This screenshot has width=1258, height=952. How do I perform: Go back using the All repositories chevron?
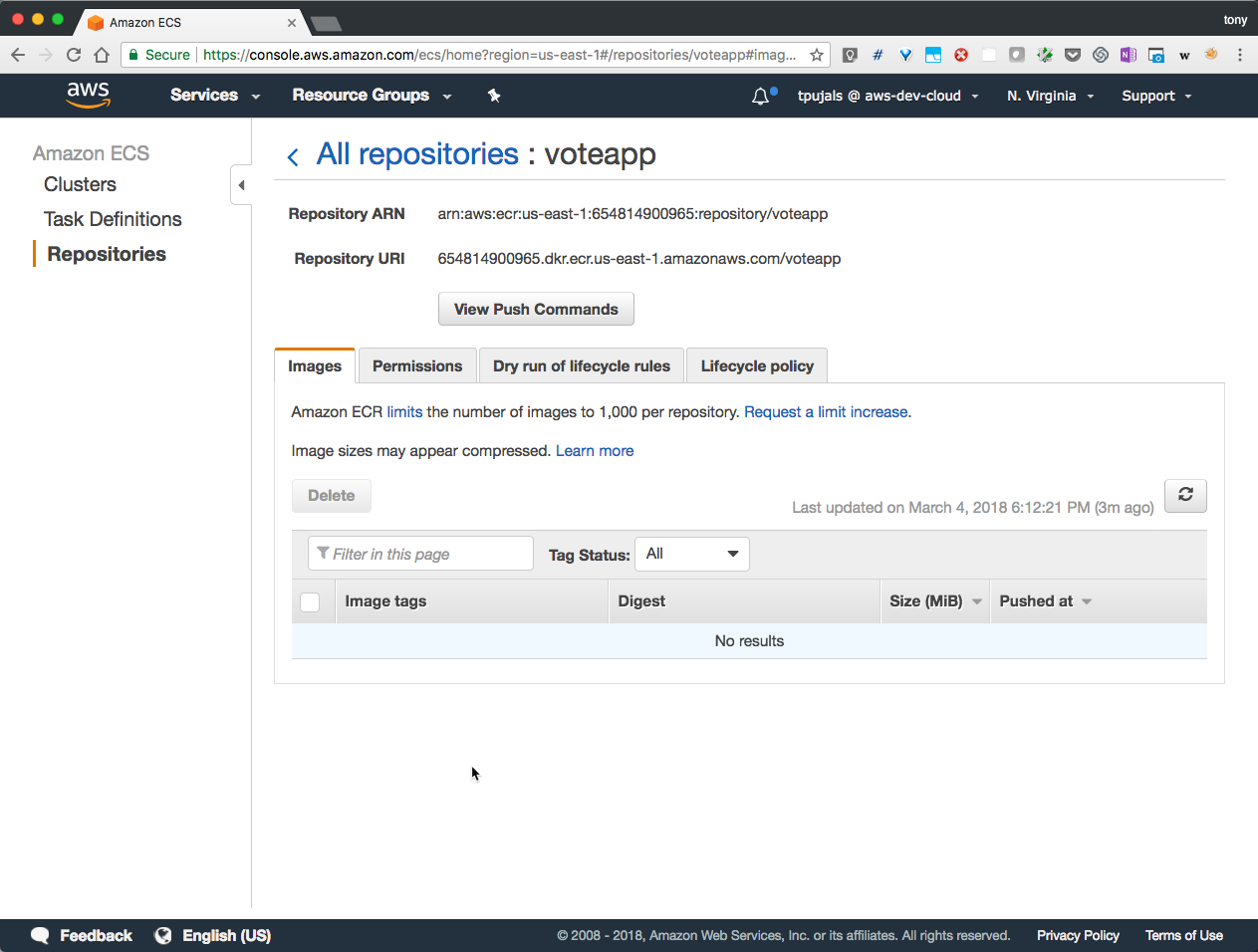click(293, 156)
